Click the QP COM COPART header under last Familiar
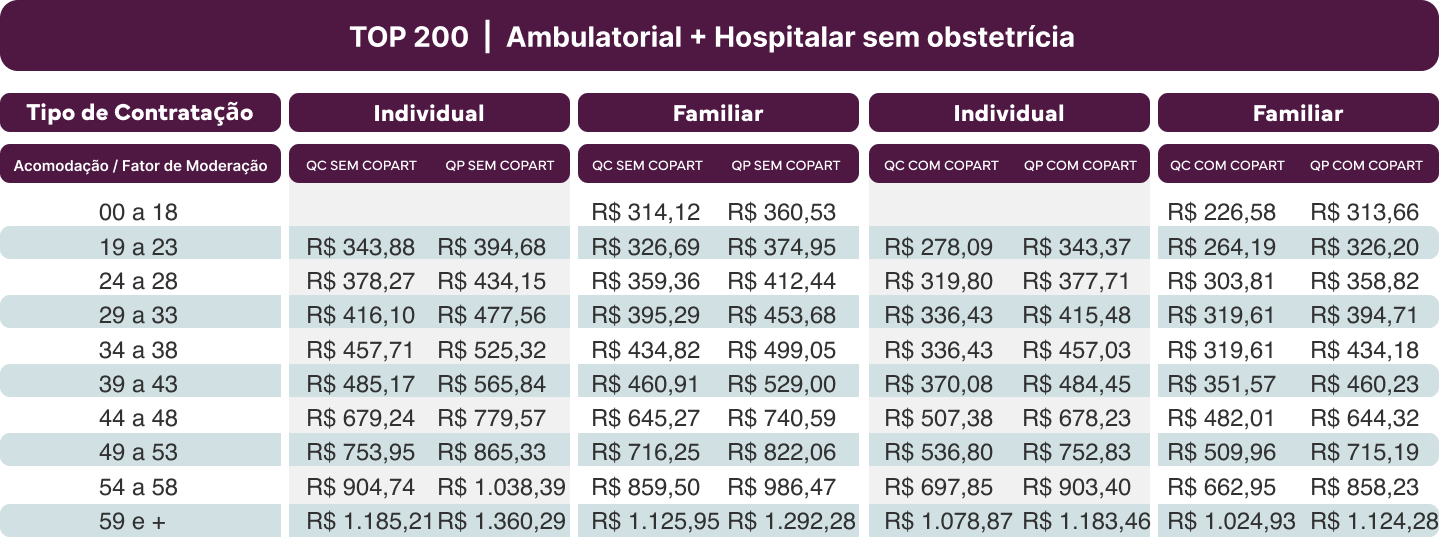Image resolution: width=1440 pixels, height=545 pixels. [1366, 165]
